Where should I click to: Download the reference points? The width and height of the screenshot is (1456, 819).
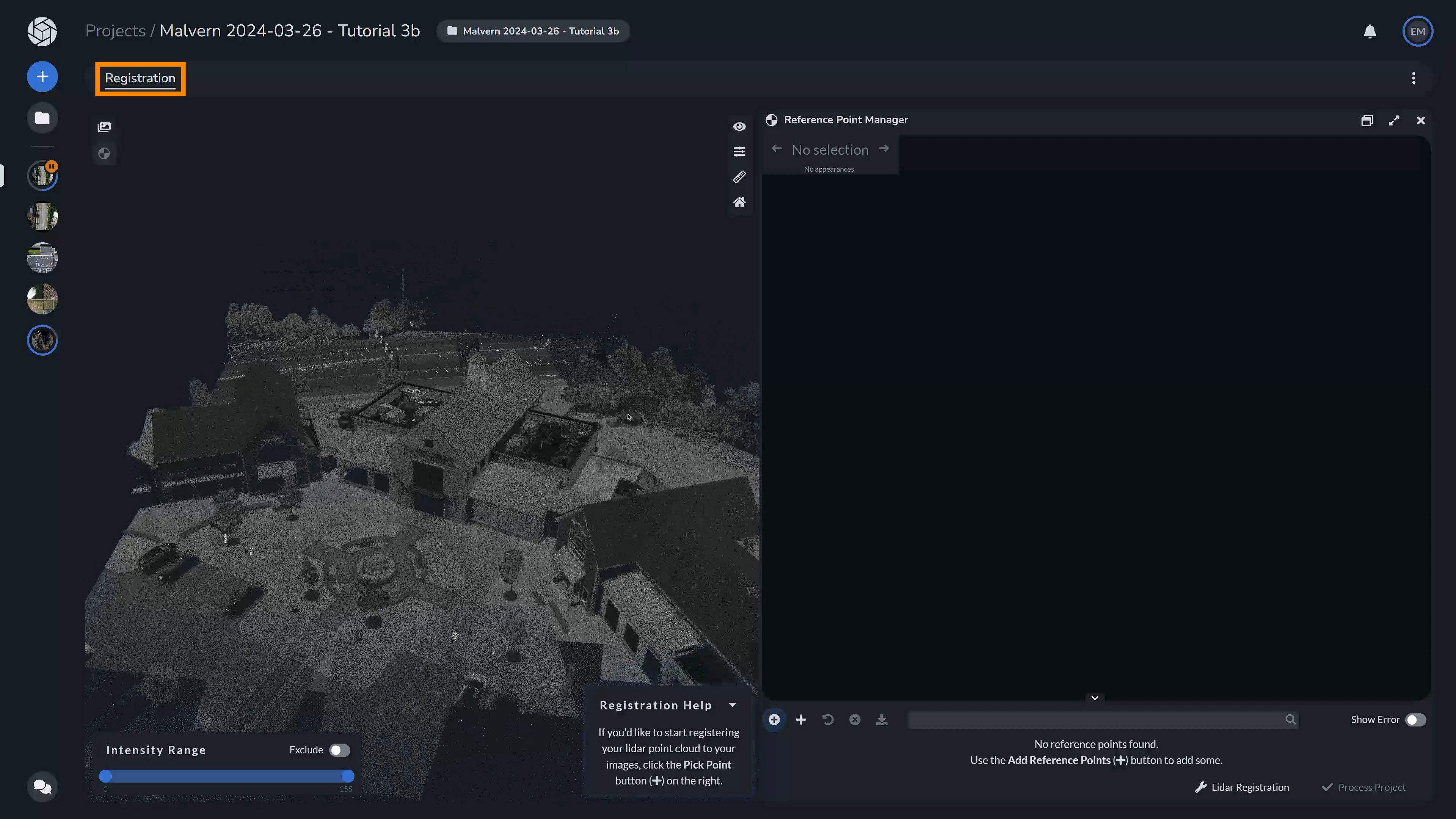pos(882,720)
